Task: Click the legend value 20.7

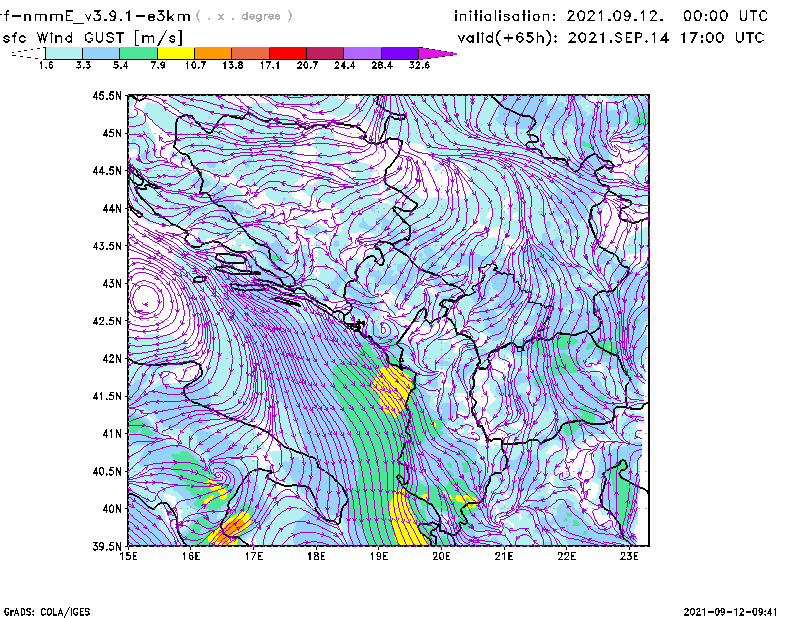Action: (307, 65)
